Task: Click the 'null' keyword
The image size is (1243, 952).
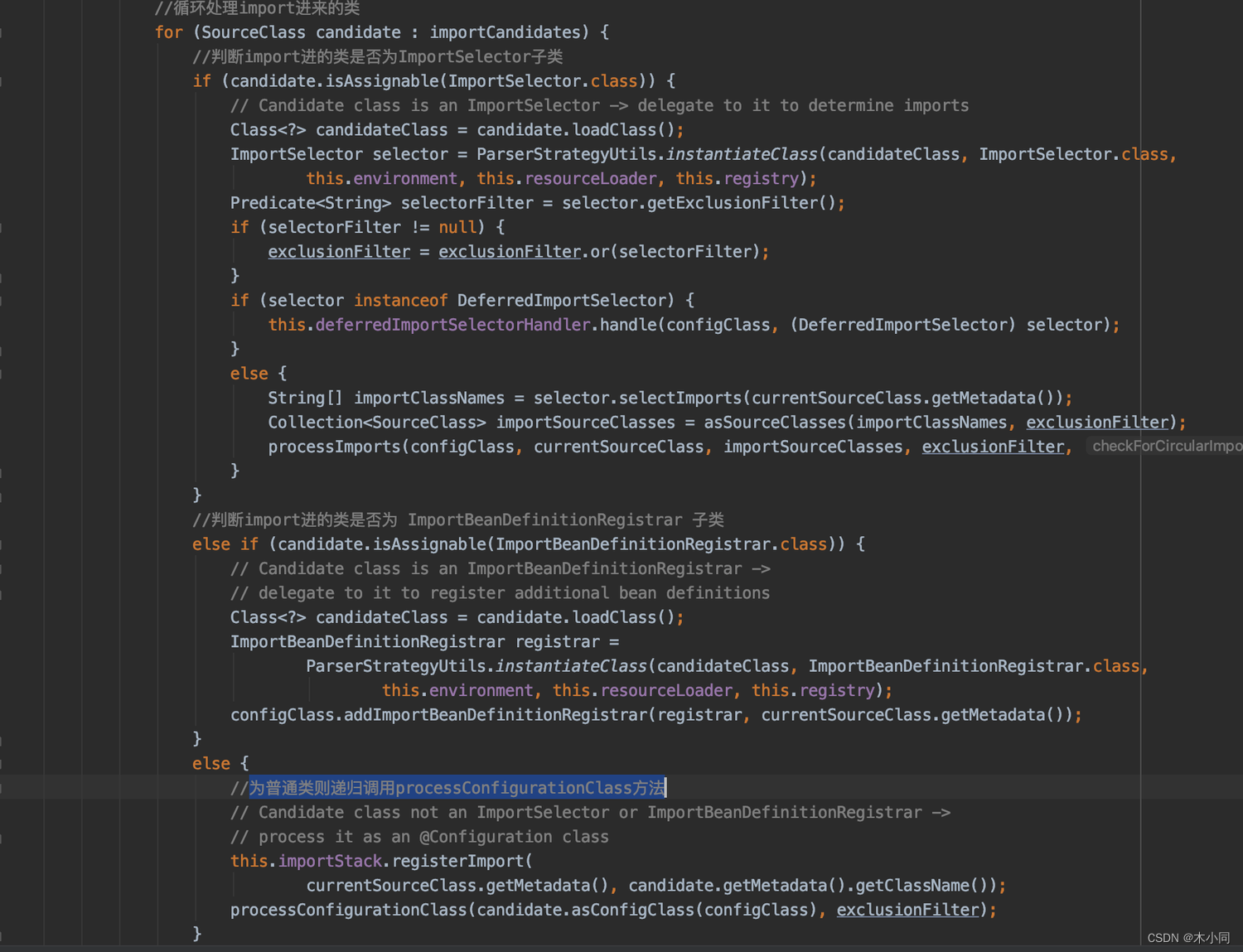Action: pyautogui.click(x=457, y=227)
